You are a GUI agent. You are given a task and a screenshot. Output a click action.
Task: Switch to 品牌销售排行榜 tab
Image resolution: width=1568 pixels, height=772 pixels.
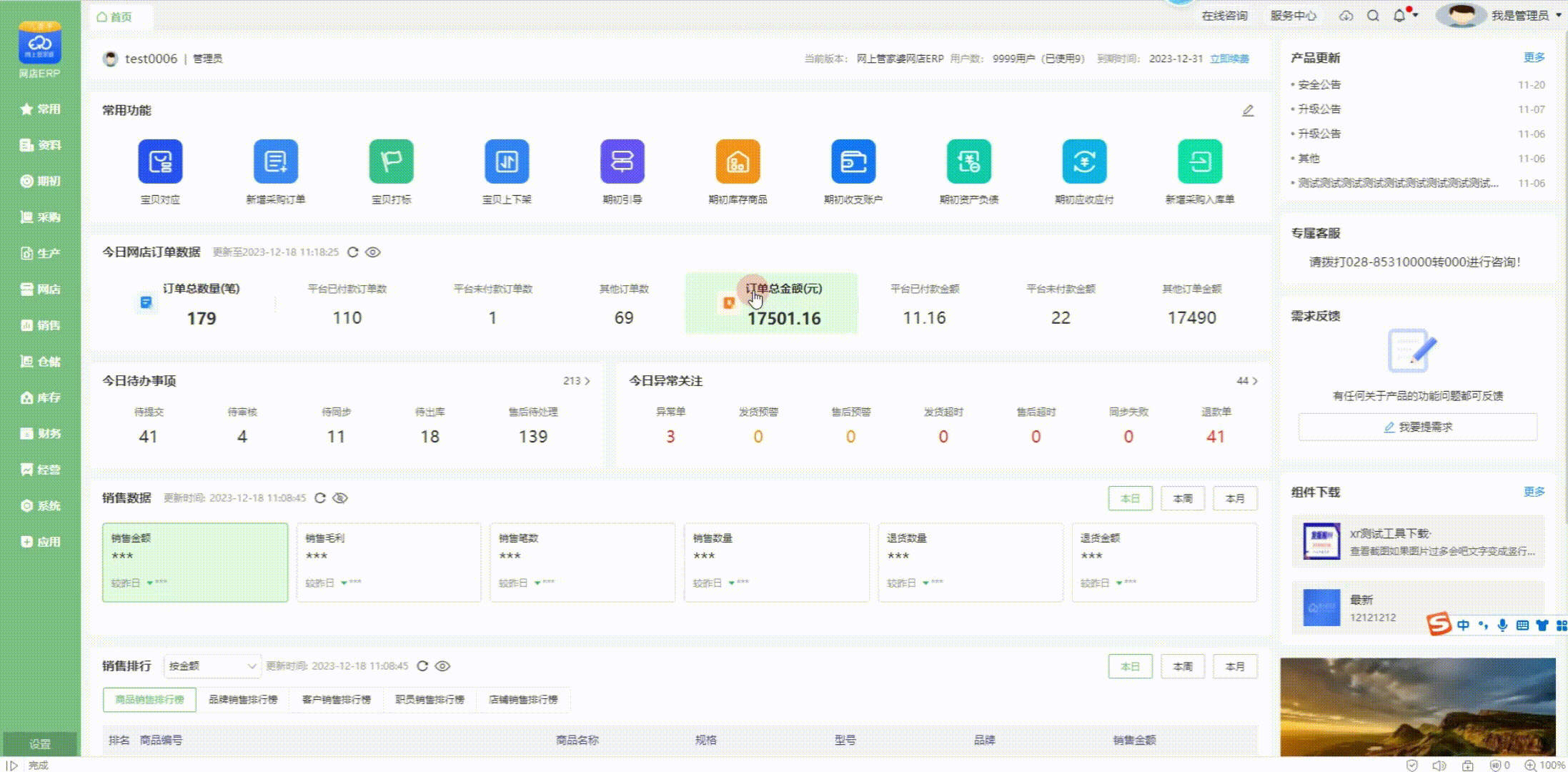click(243, 700)
